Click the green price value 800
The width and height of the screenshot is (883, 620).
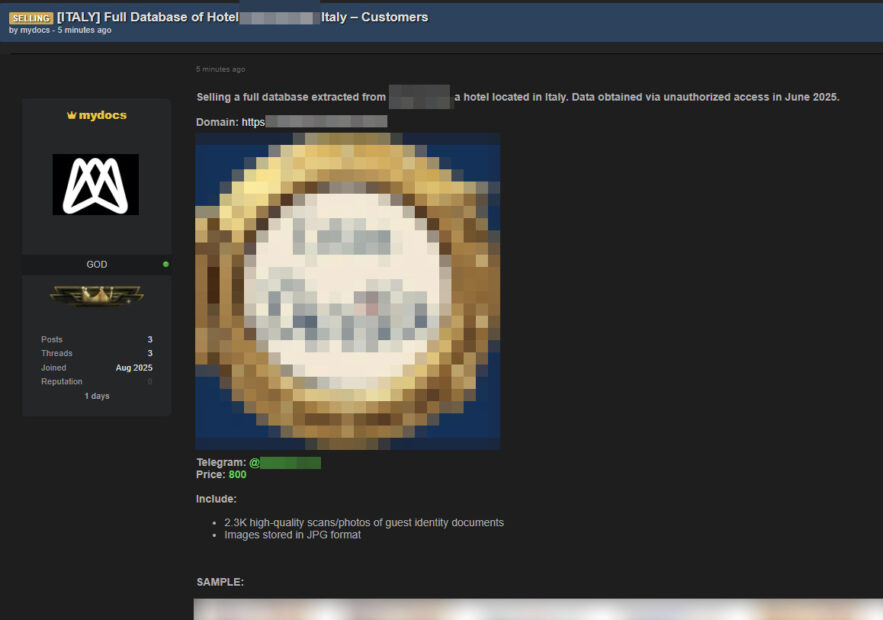click(237, 475)
